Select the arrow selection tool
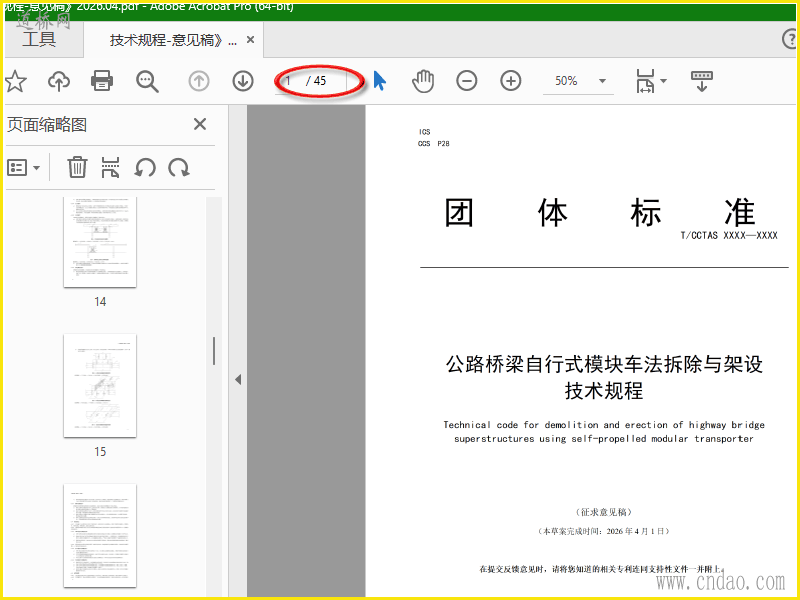This screenshot has height=600, width=800. (380, 81)
